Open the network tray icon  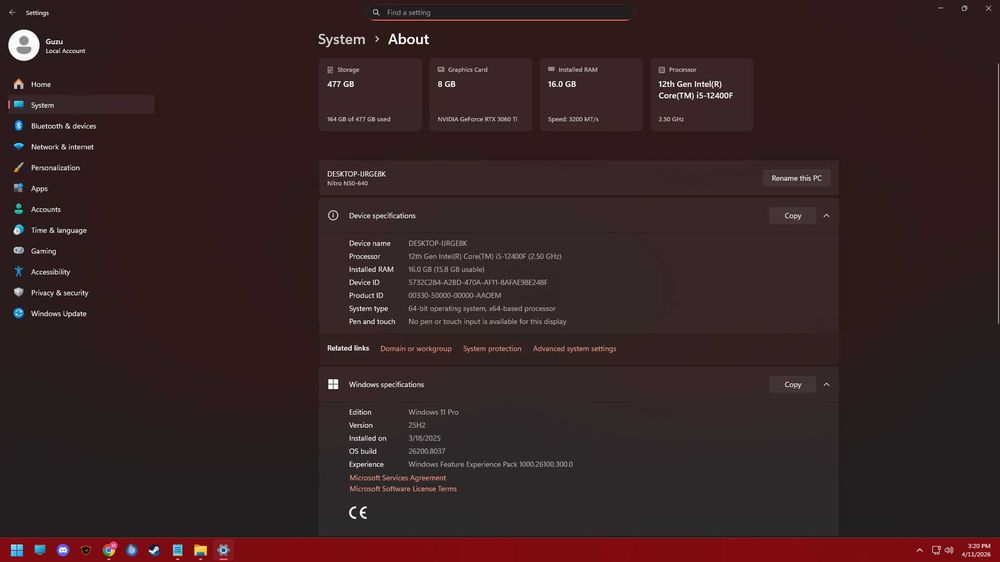[x=936, y=550]
